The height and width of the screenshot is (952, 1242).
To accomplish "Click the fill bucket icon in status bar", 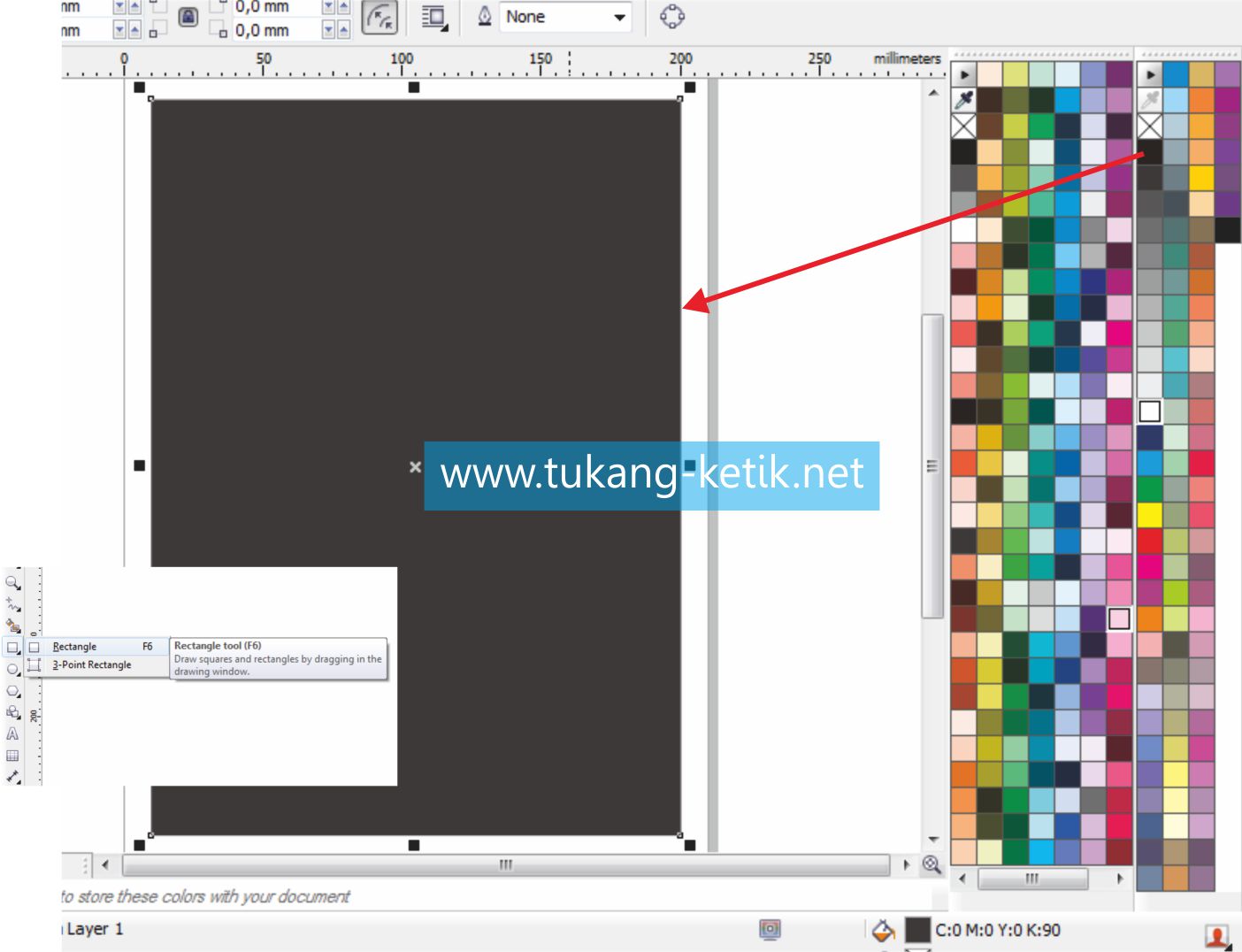I will click(x=883, y=930).
